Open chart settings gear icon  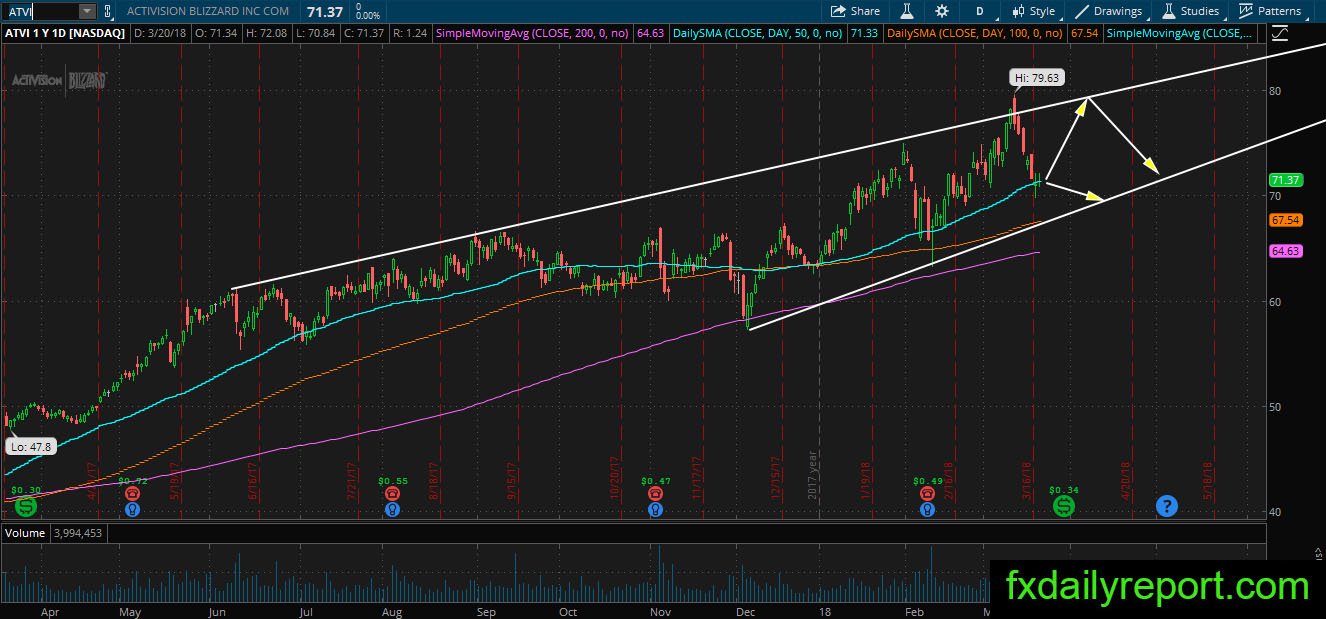(942, 11)
